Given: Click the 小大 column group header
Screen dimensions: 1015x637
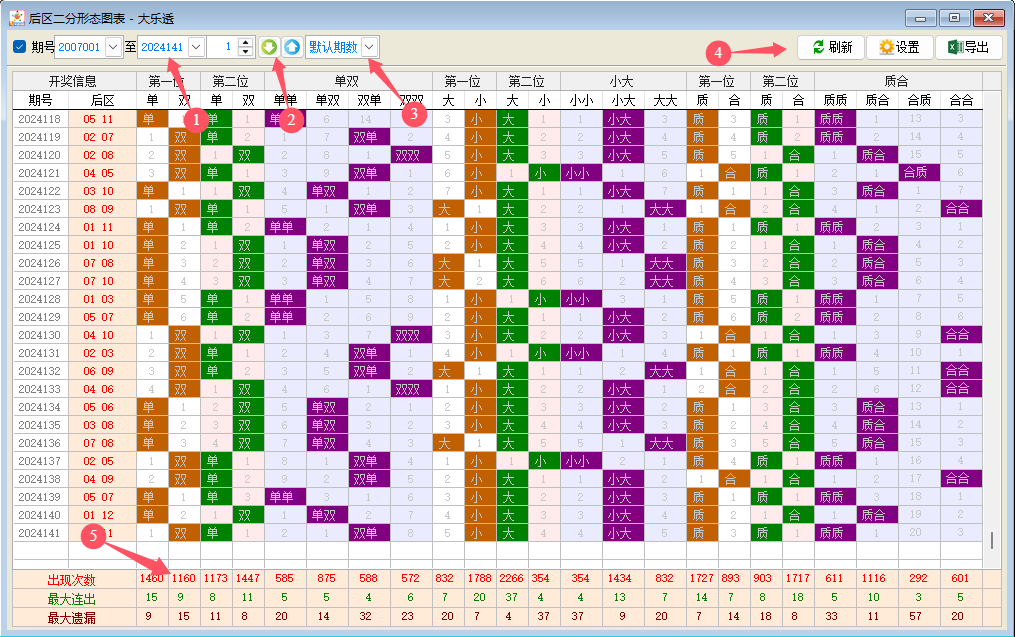Looking at the screenshot, I should click(x=621, y=82).
